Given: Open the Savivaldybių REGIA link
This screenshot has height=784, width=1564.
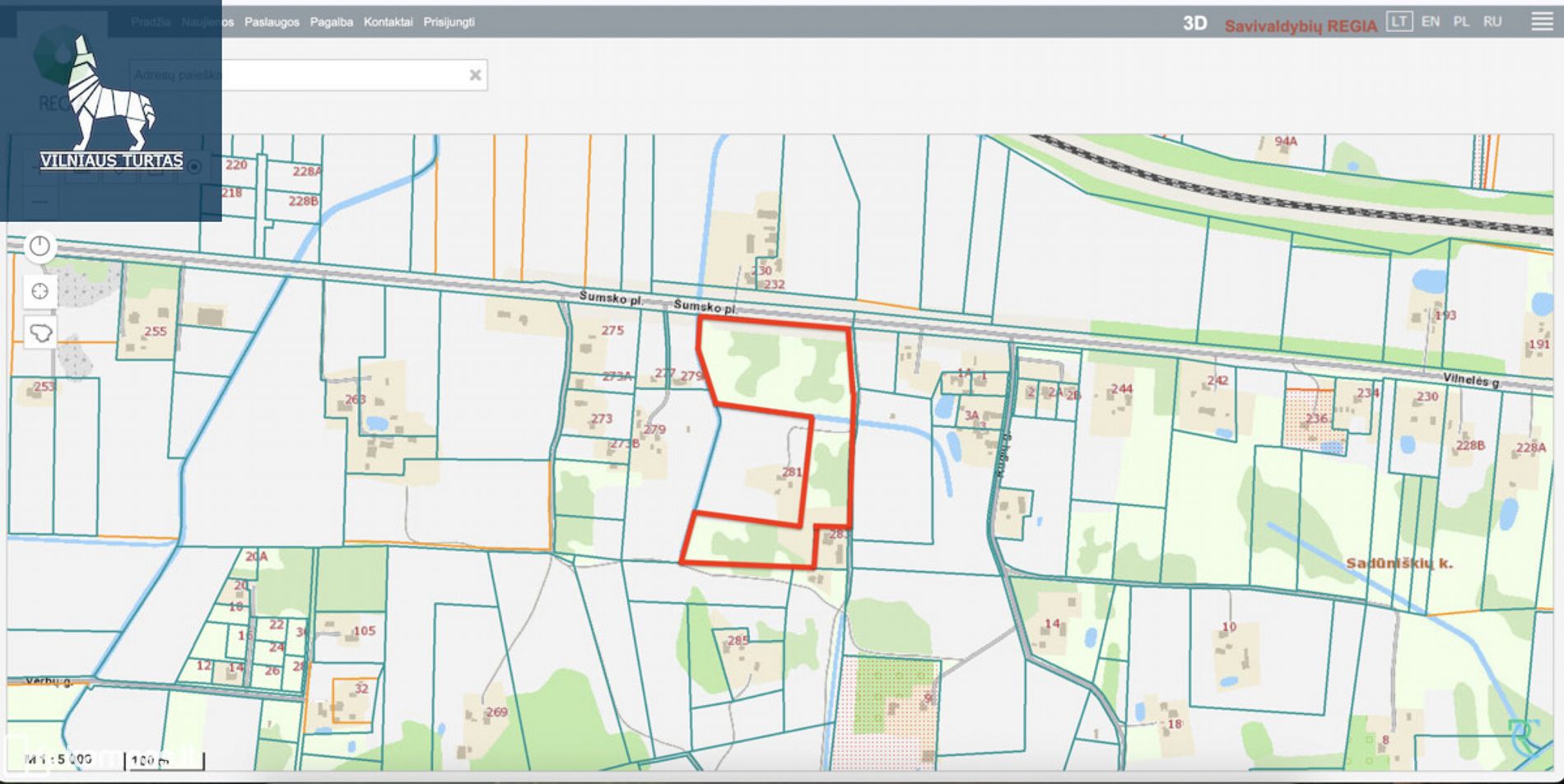Looking at the screenshot, I should 1301,26.
